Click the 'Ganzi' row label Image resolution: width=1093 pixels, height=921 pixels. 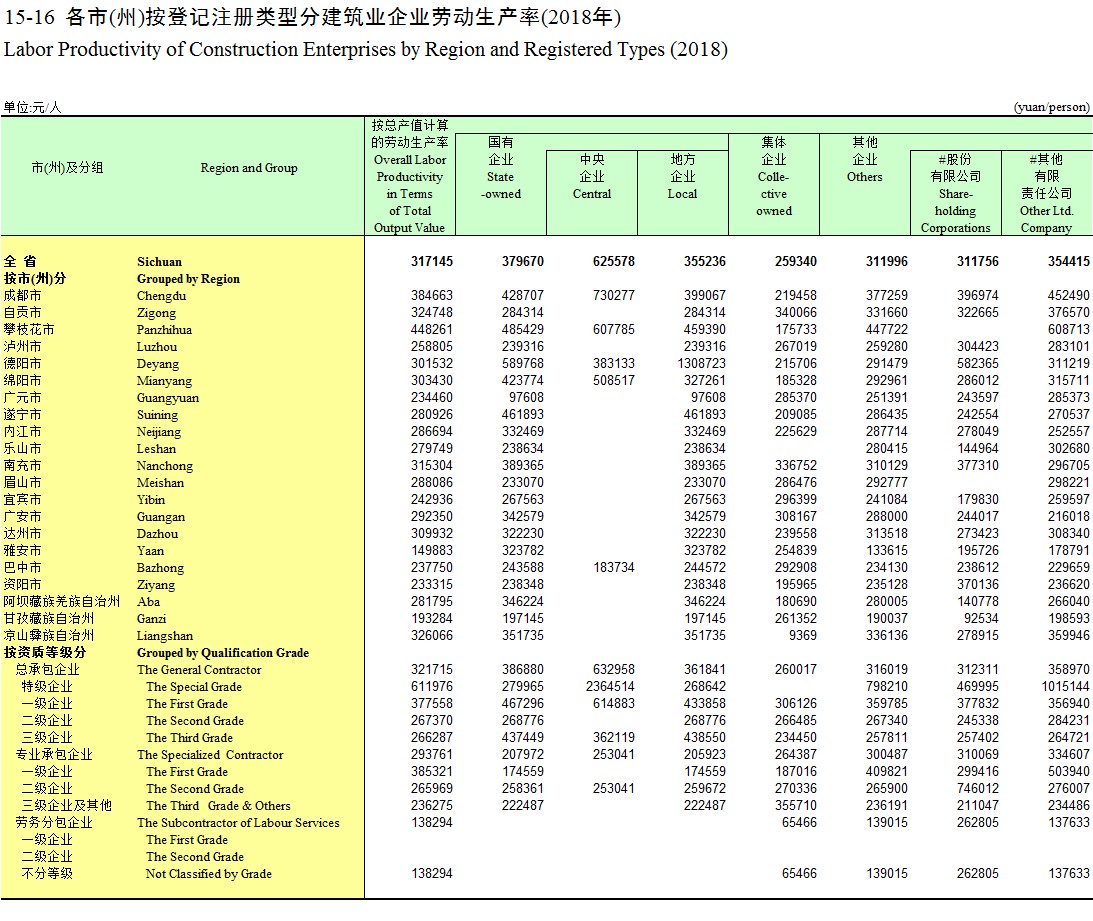coord(151,619)
